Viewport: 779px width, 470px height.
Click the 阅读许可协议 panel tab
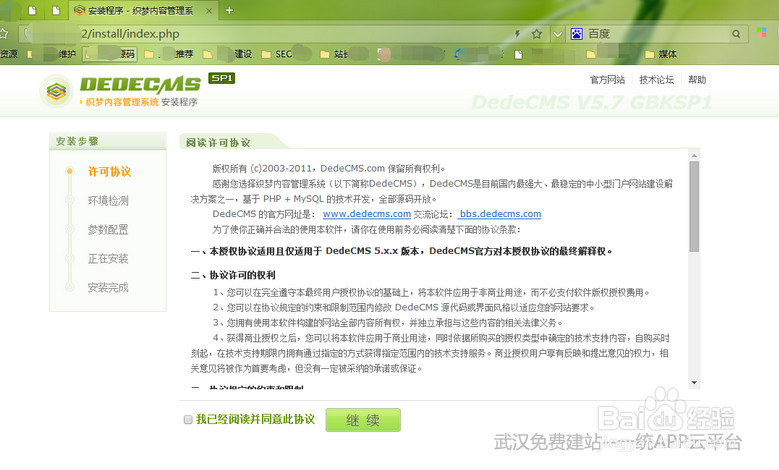(x=218, y=143)
